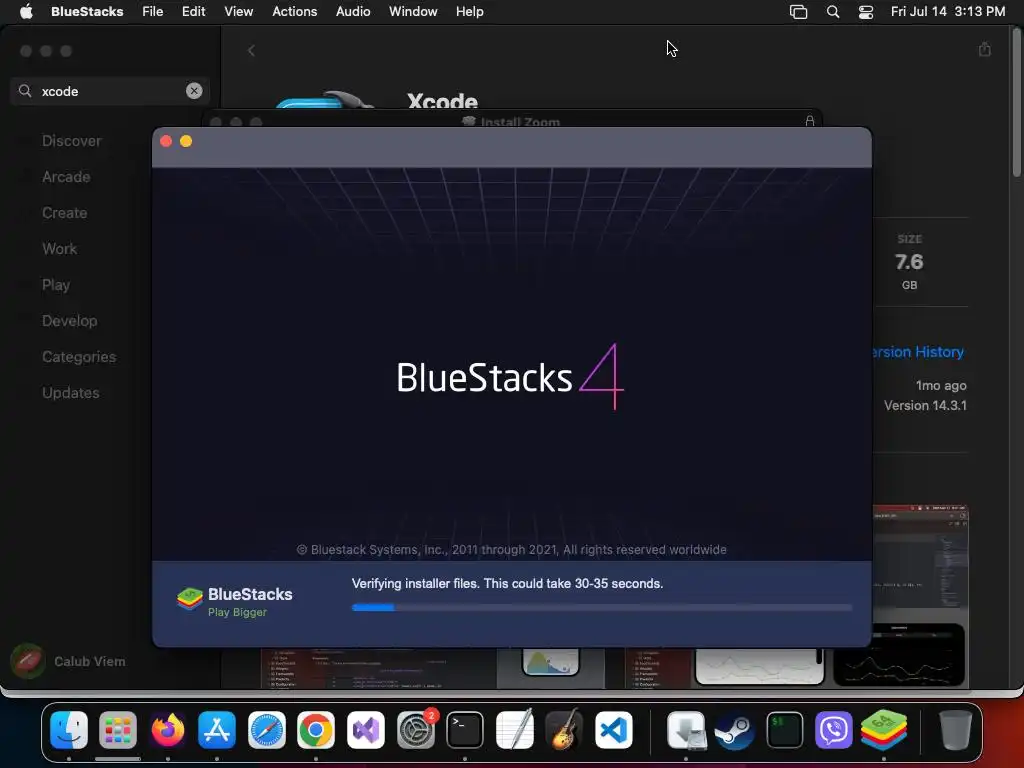Open the Apple menu

pos(26,11)
